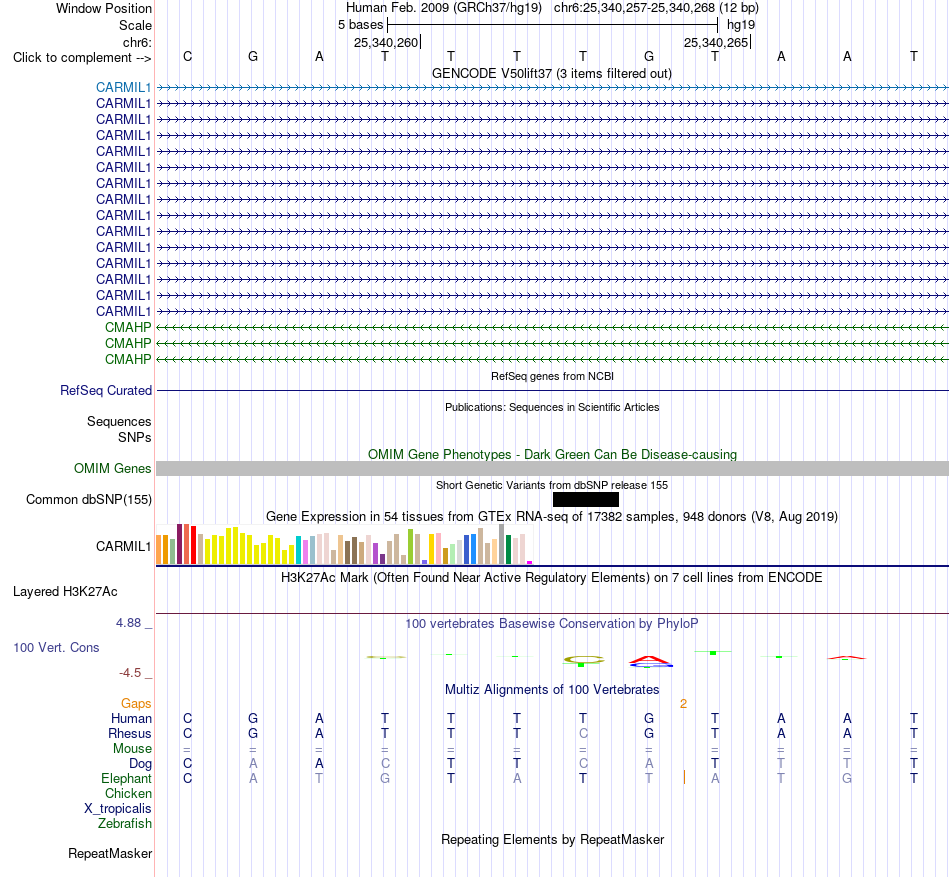Click the hg19 label beside scale bar
950x877 pixels.
[741, 25]
